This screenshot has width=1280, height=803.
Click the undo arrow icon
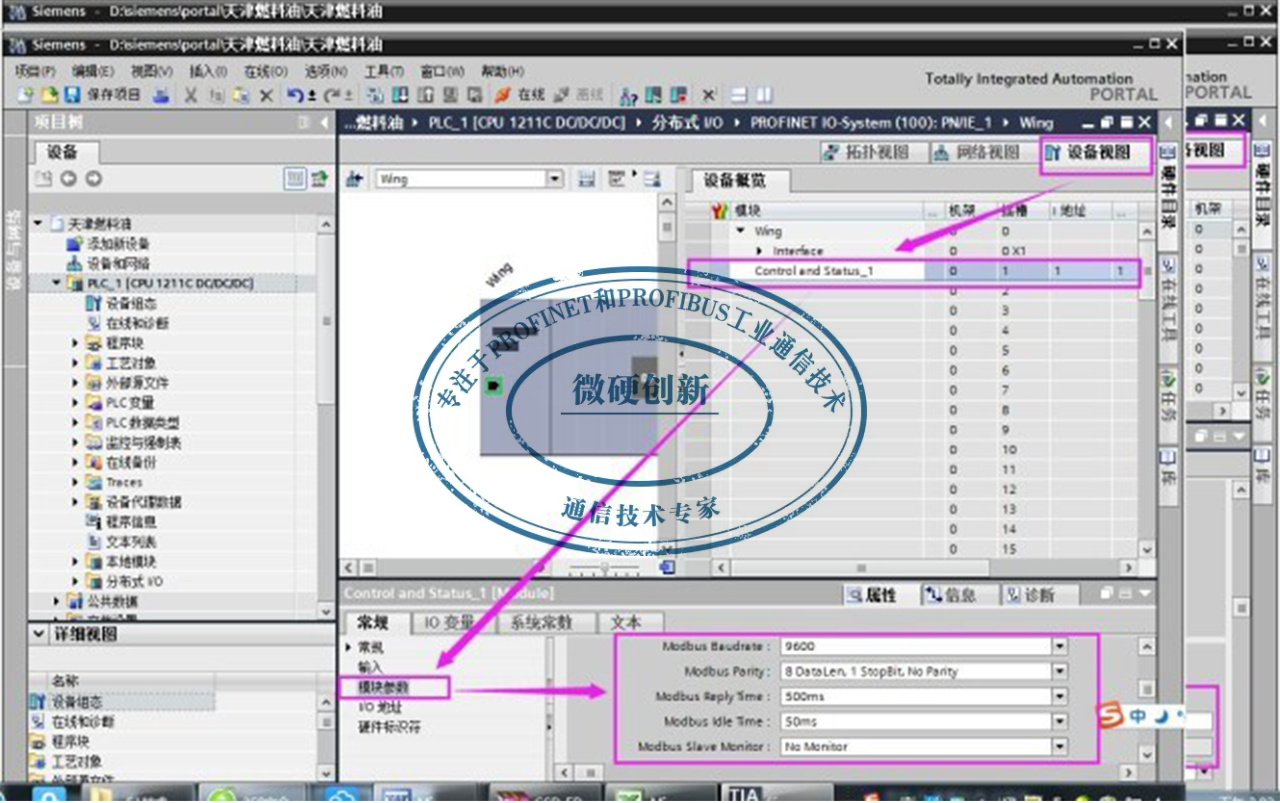tap(296, 95)
